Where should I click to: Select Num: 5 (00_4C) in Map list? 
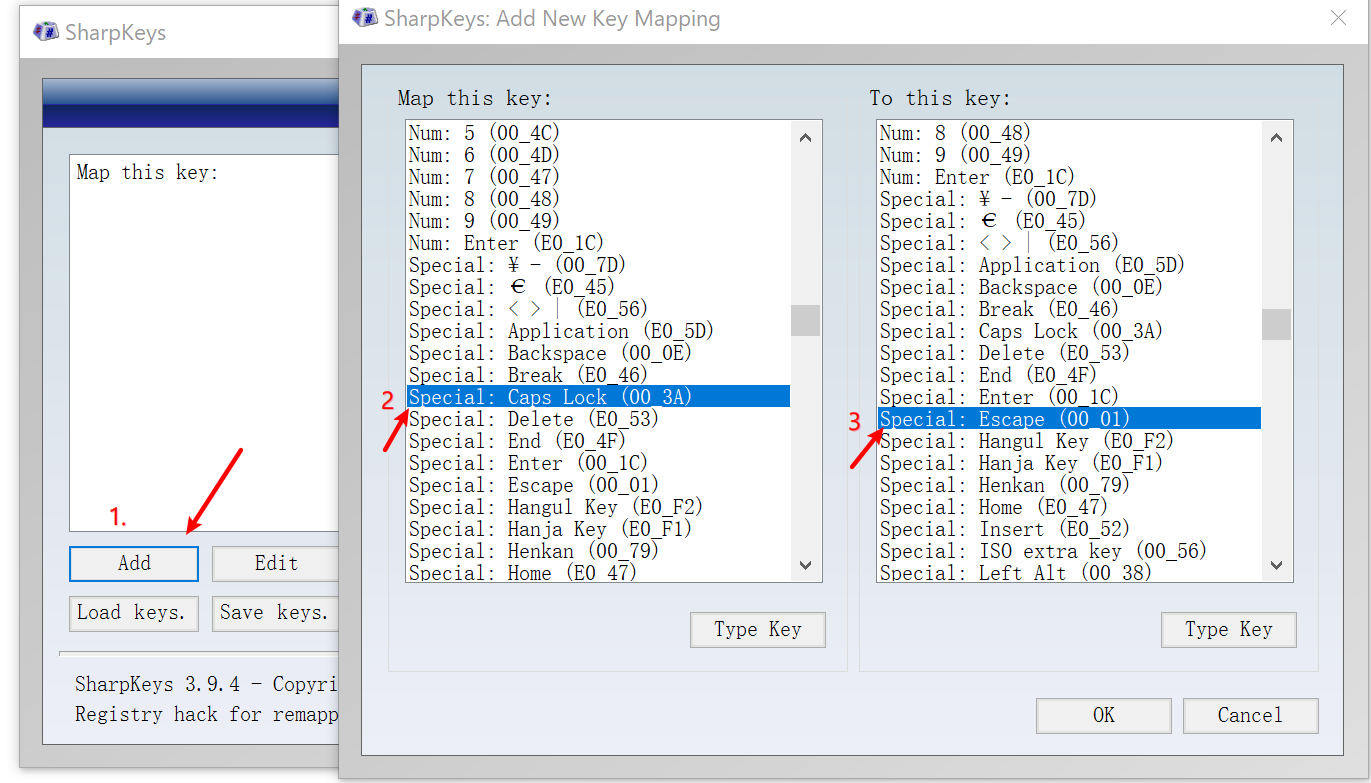click(x=598, y=133)
